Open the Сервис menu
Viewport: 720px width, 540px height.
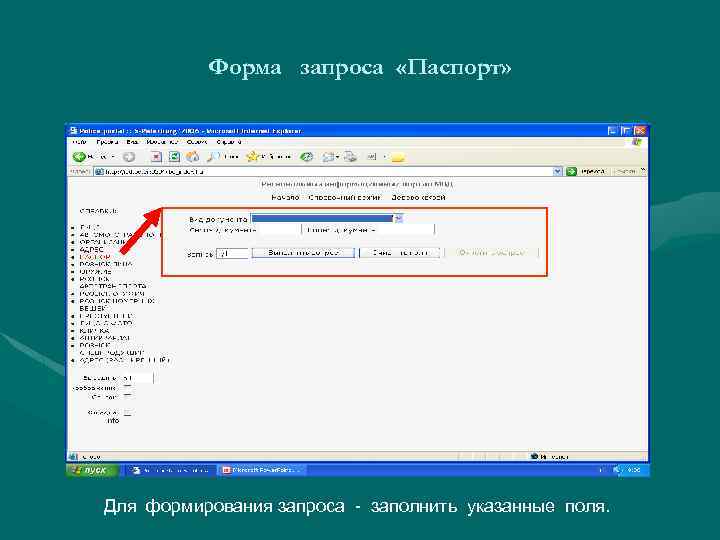(197, 142)
